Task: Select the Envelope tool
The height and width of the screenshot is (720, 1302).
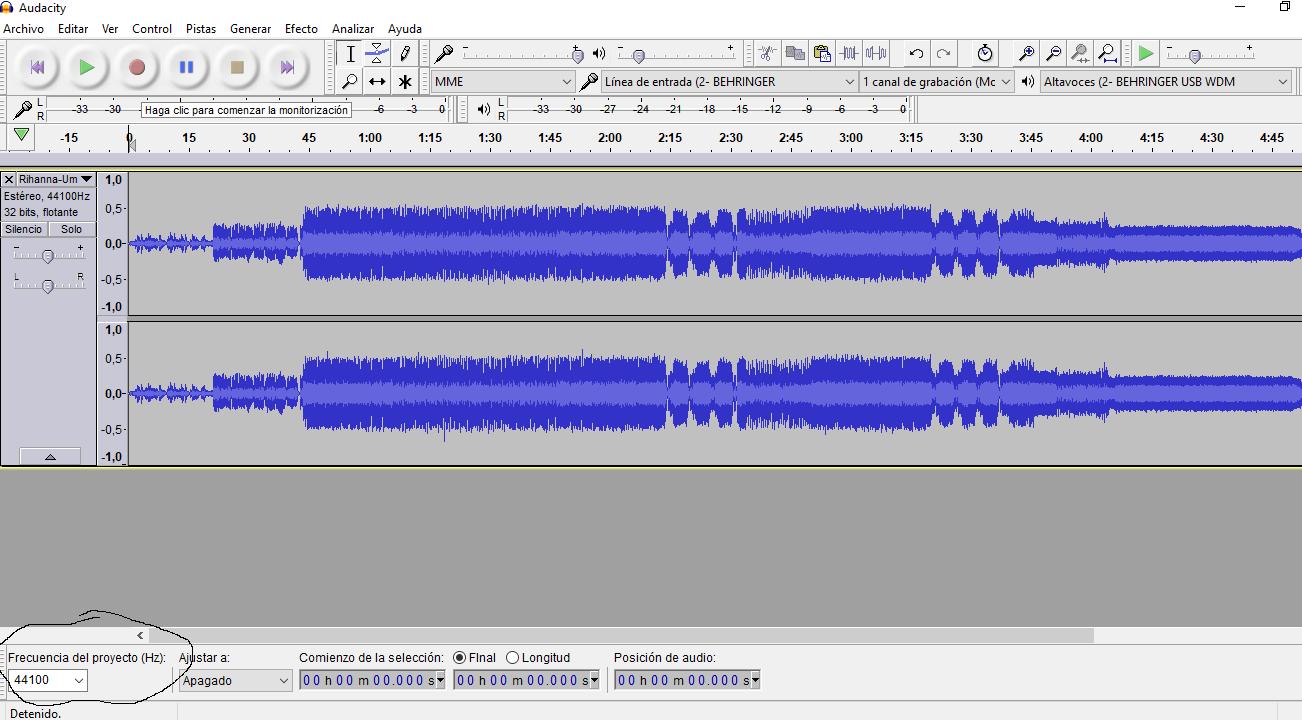Action: coord(377,54)
